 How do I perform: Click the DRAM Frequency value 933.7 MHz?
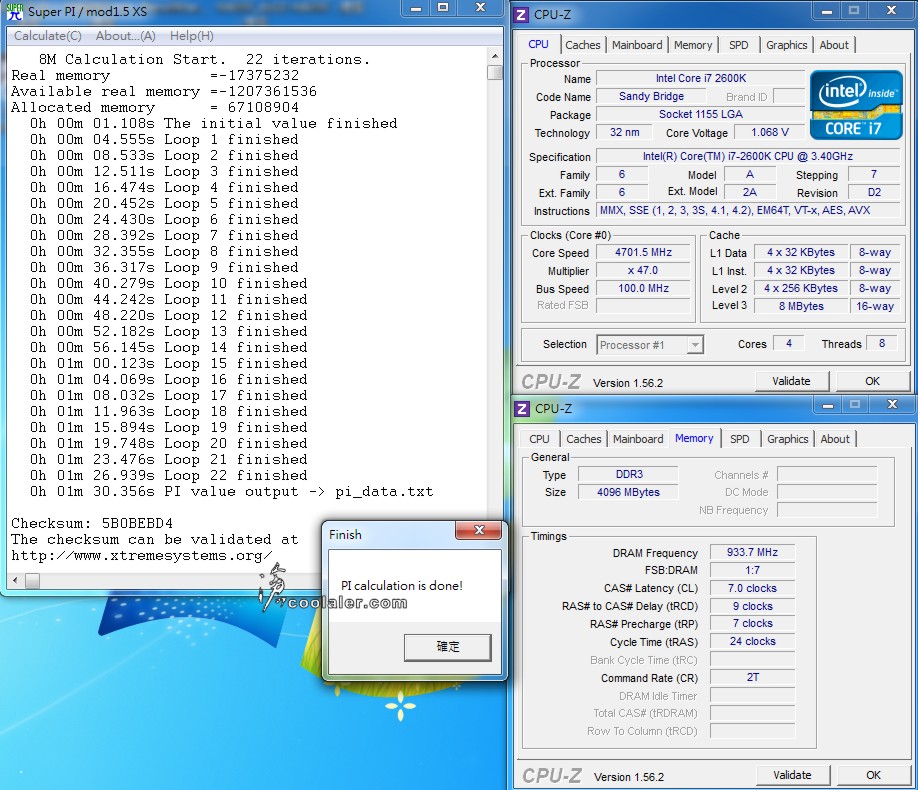pyautogui.click(x=752, y=552)
